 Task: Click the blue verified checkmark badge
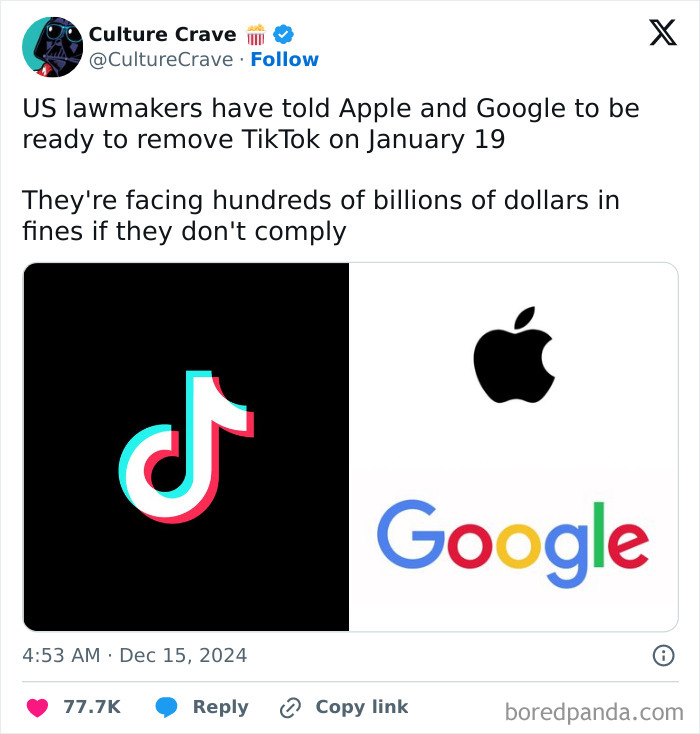tap(283, 34)
